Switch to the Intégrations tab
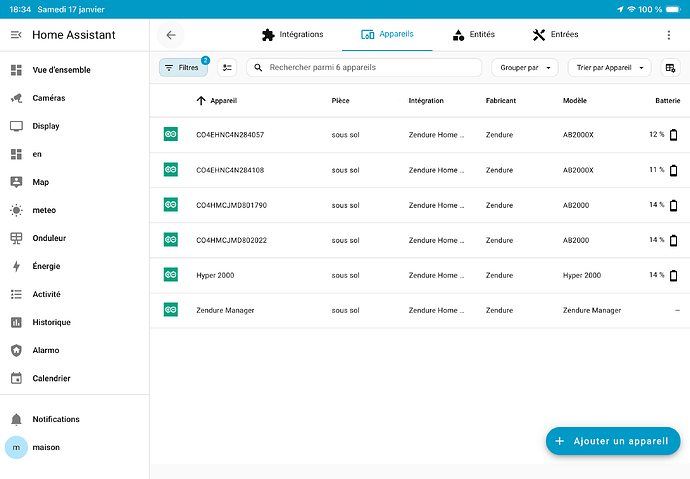Image resolution: width=690 pixels, height=479 pixels. [x=292, y=34]
